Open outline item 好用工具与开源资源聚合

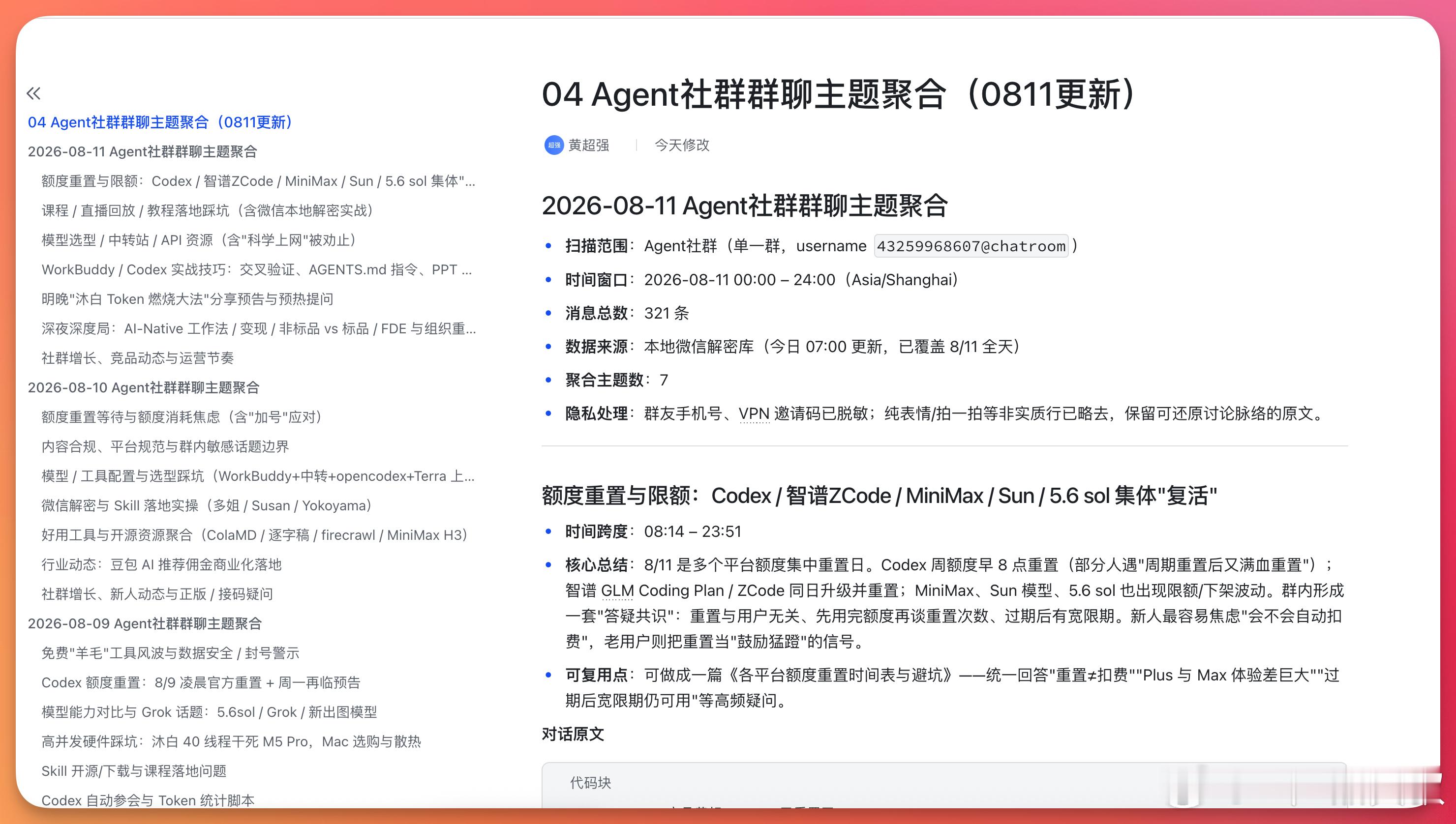click(255, 535)
